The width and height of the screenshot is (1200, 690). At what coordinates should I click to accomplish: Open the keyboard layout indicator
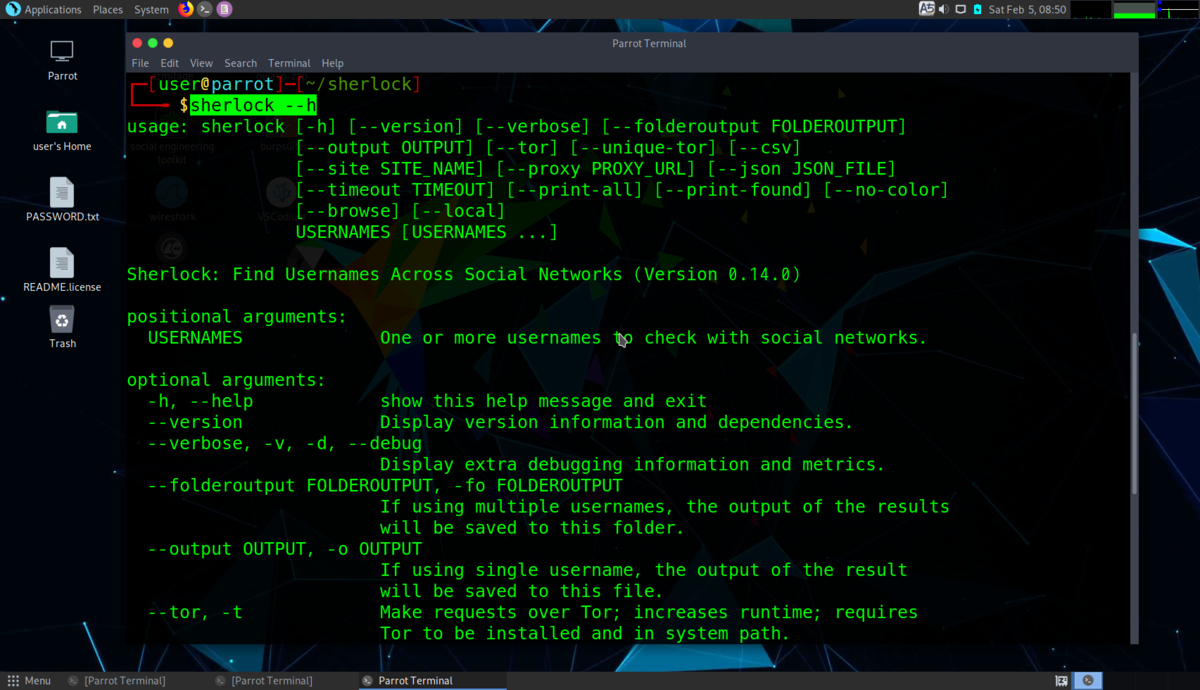tap(927, 9)
